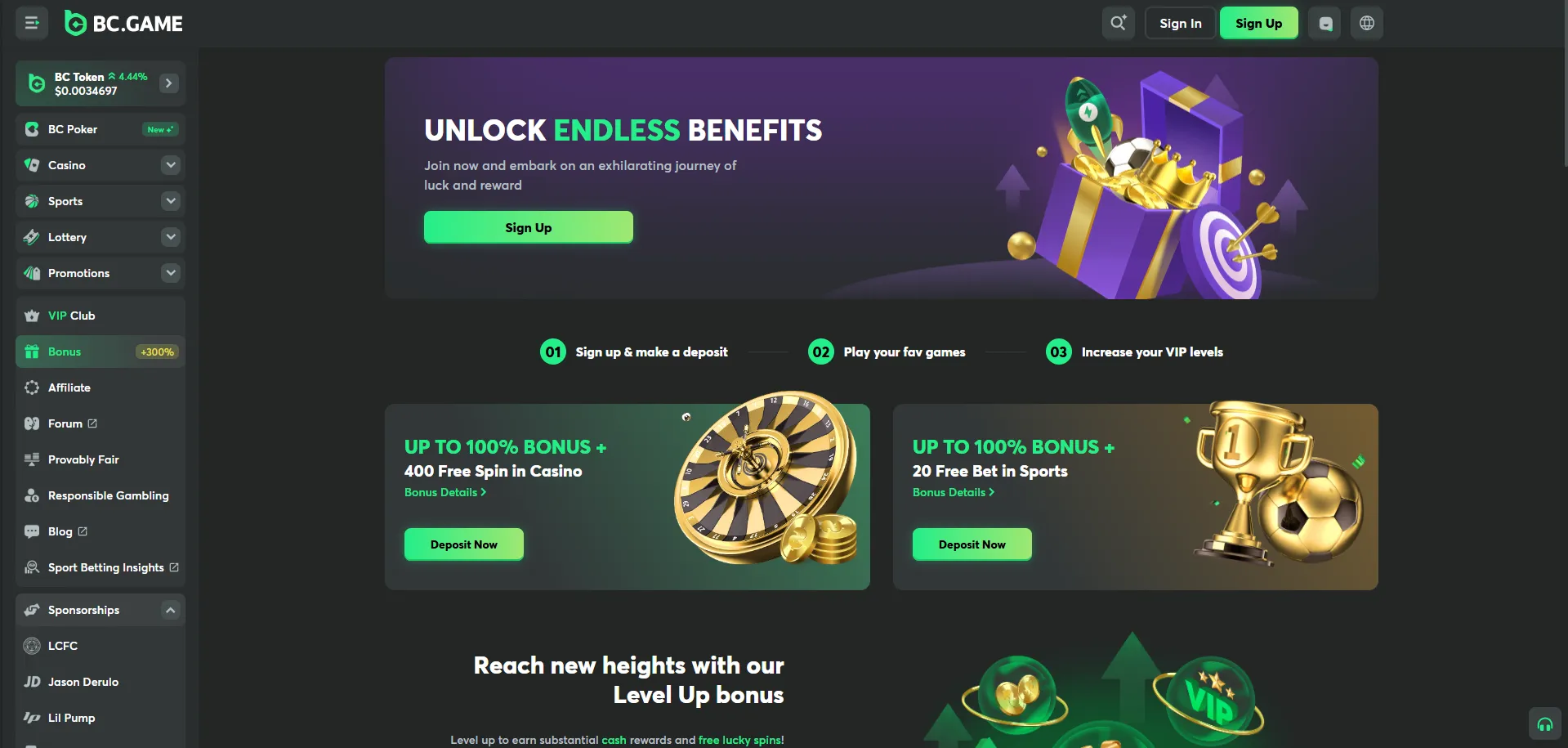Image resolution: width=1568 pixels, height=748 pixels.
Task: Open the language globe icon
Action: click(x=1366, y=23)
